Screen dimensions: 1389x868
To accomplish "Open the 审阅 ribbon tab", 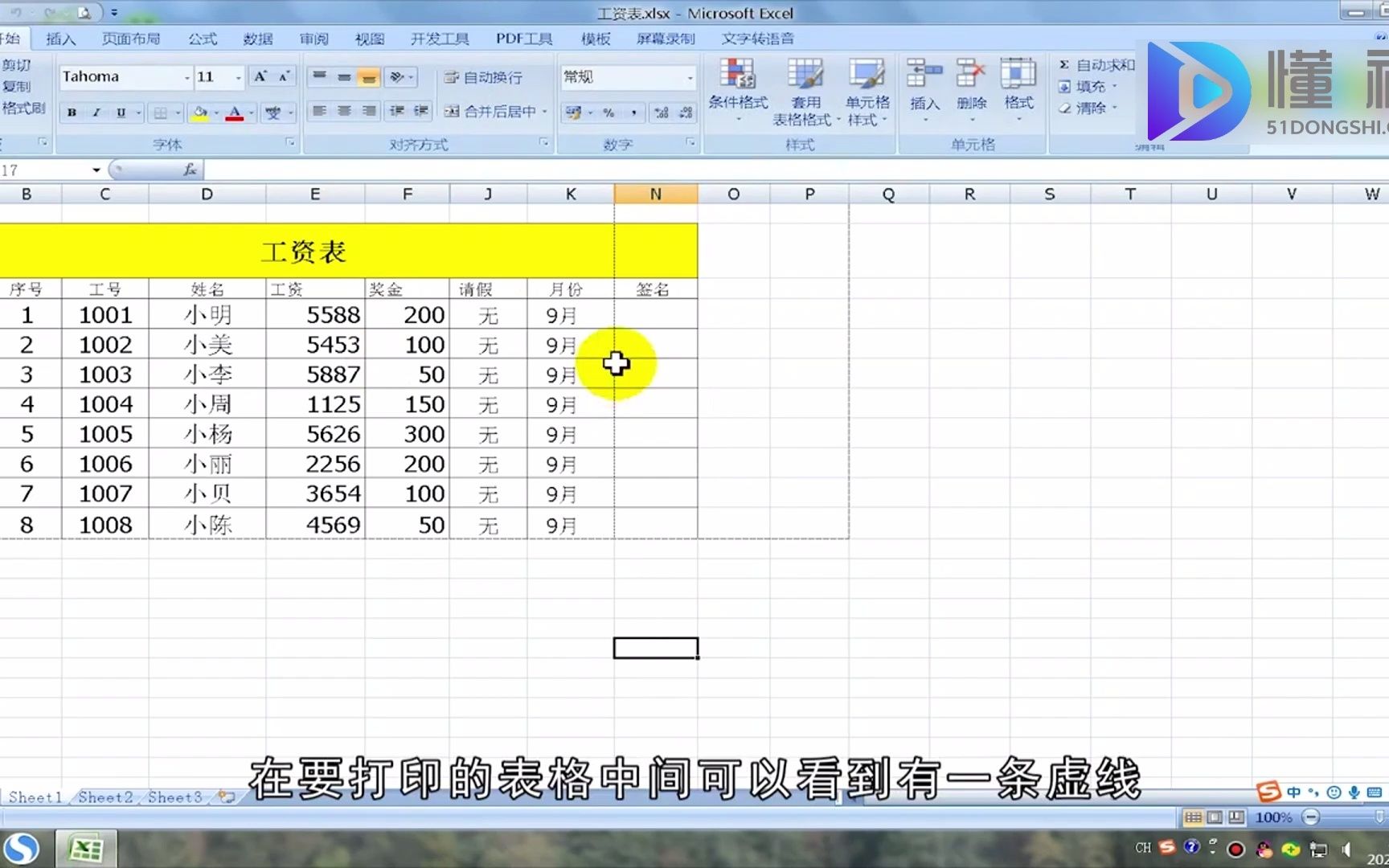I will tap(314, 39).
